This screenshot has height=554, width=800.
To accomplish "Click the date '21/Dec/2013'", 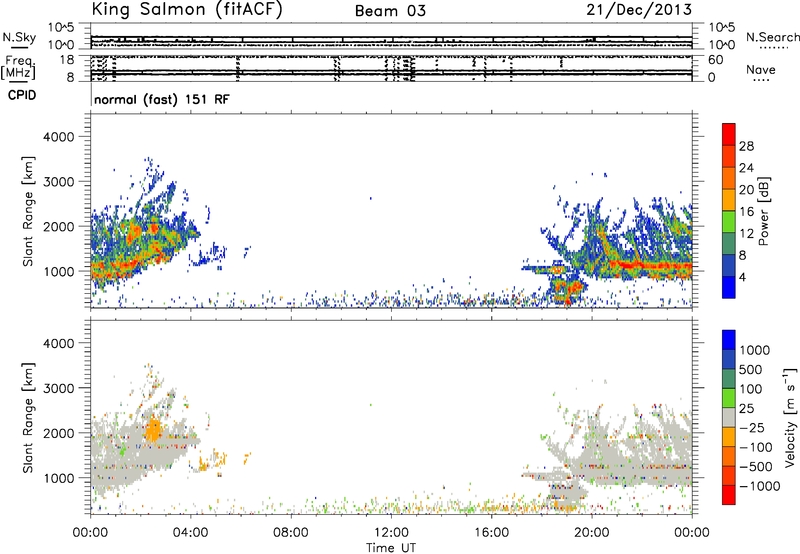I will [x=639, y=9].
